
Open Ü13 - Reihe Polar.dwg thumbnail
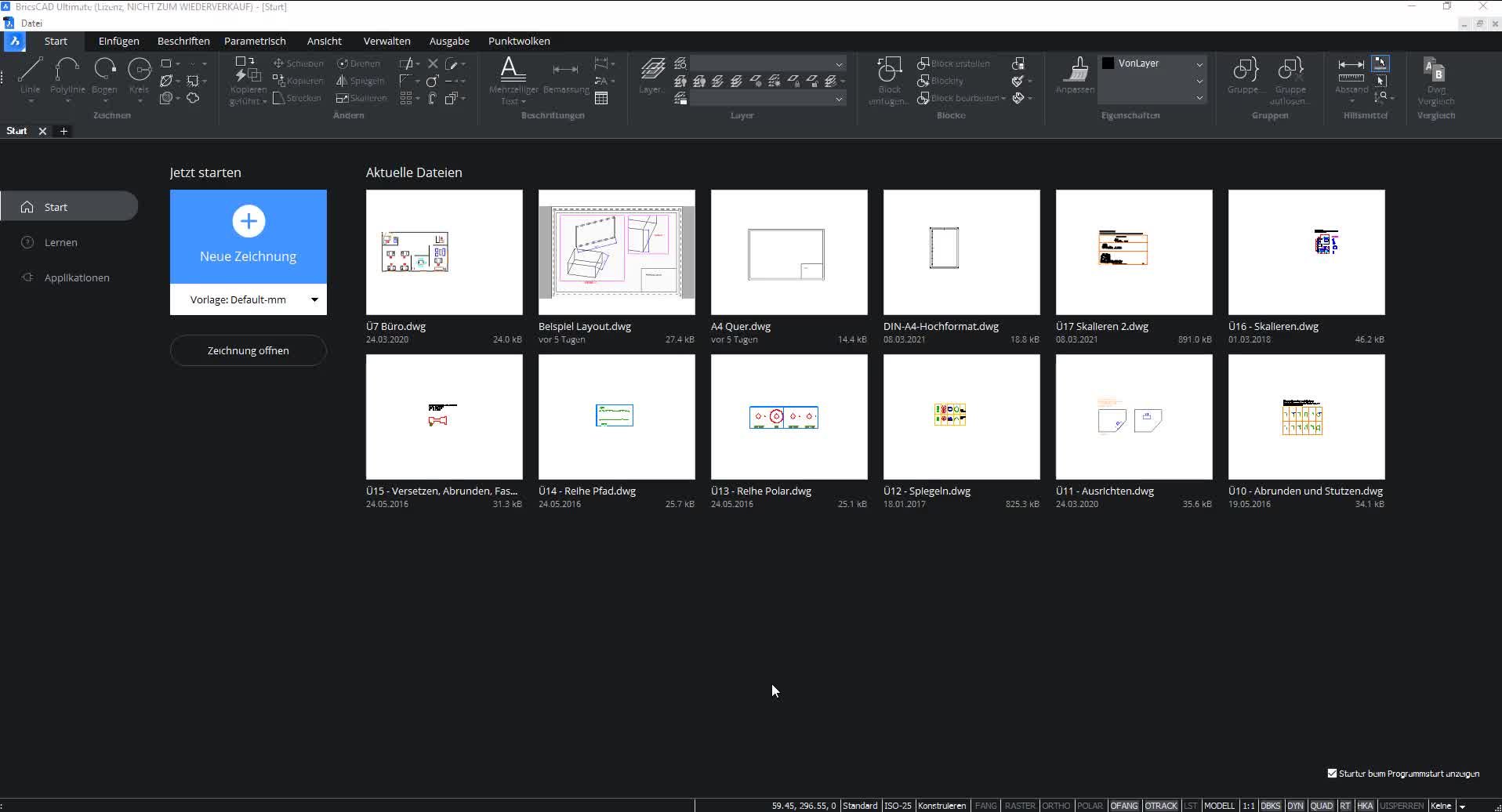(x=789, y=417)
